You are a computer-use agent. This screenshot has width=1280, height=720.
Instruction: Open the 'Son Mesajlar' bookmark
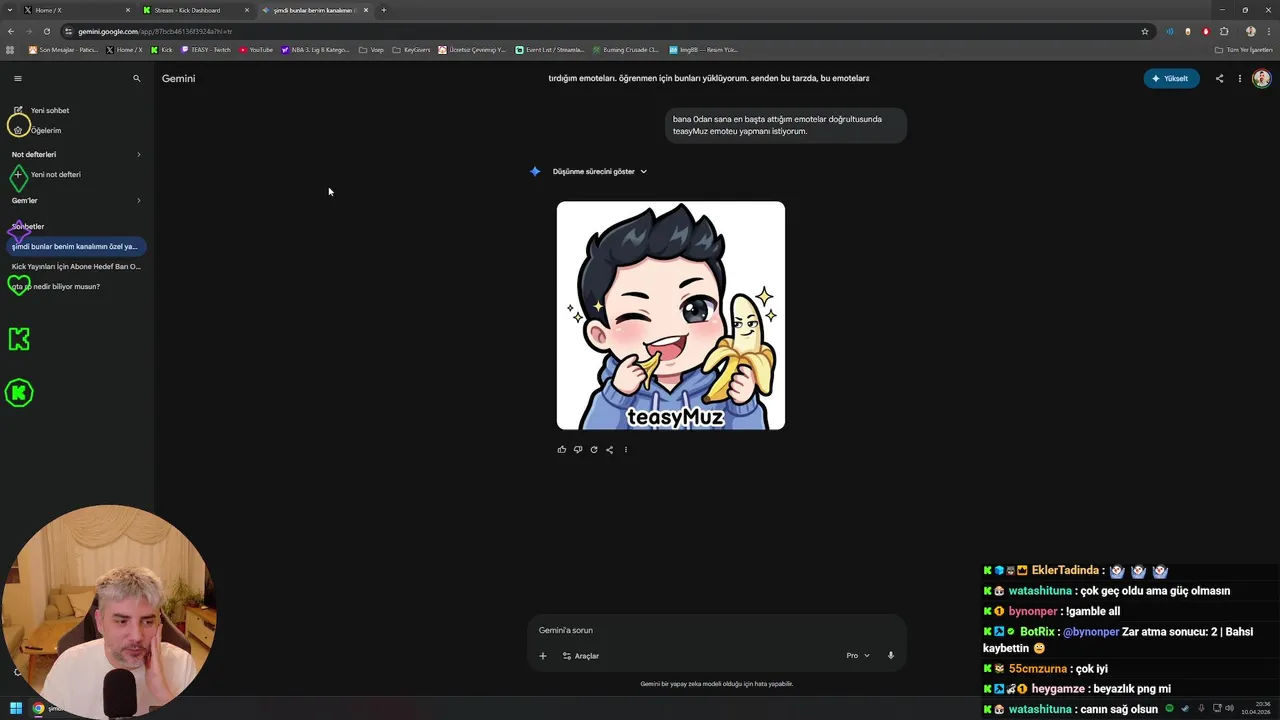[x=64, y=49]
